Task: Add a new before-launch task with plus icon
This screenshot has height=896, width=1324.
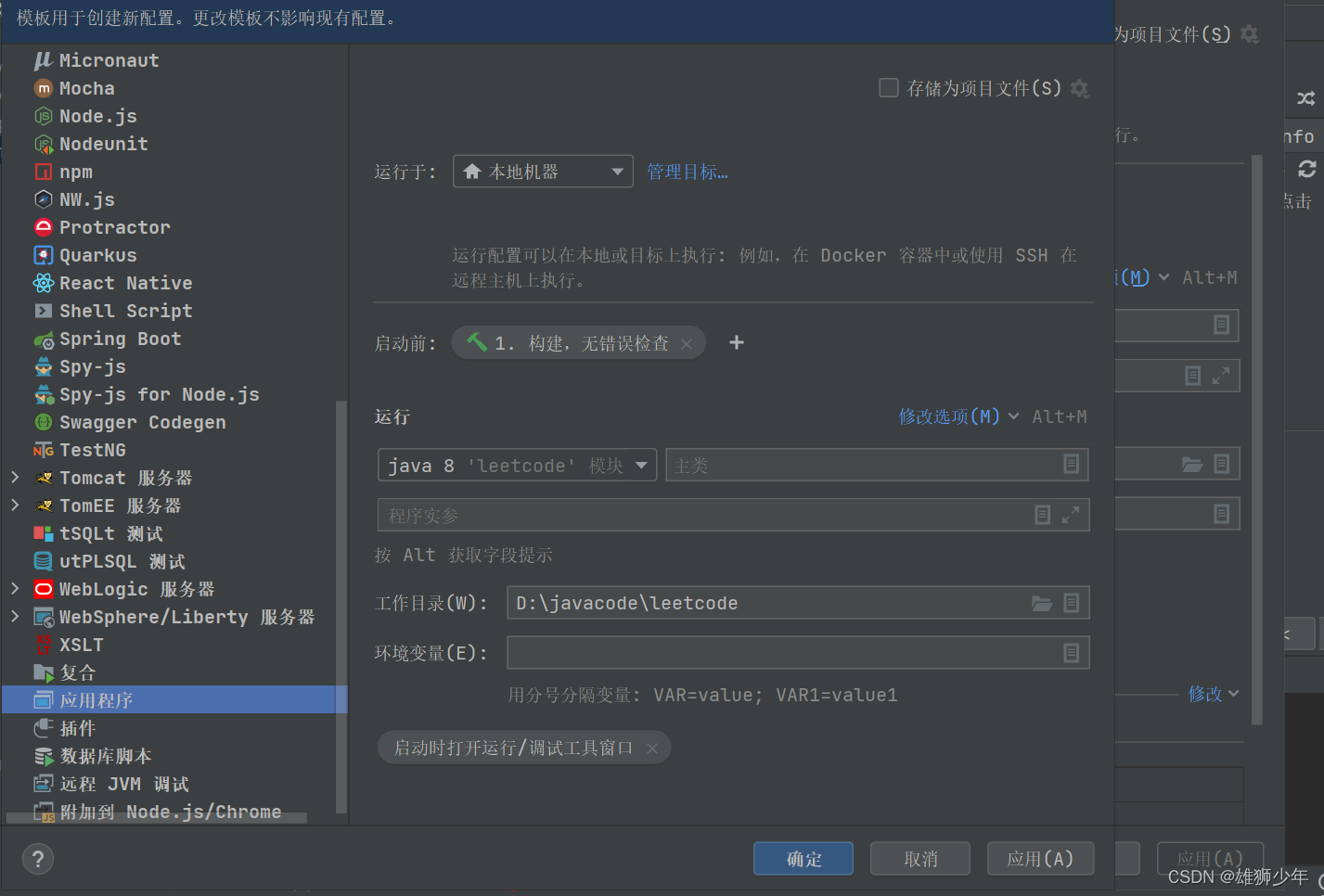Action: (736, 342)
